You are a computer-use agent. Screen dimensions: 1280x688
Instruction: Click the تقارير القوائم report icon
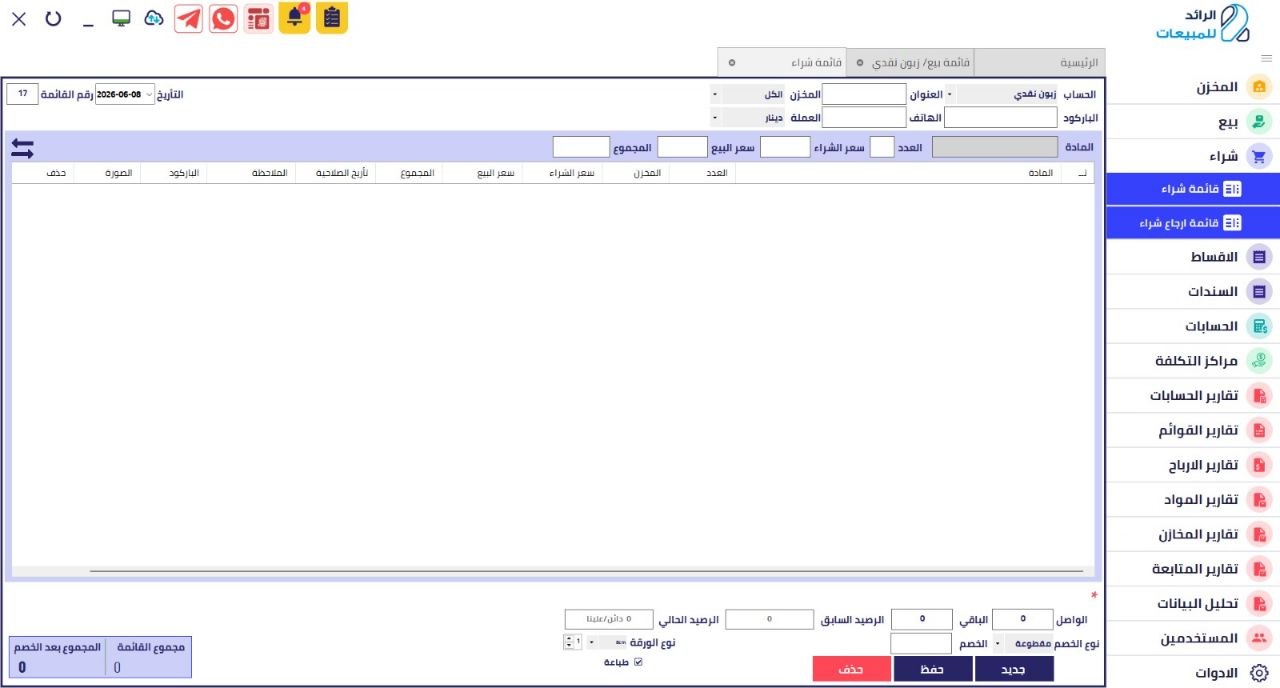click(1260, 430)
